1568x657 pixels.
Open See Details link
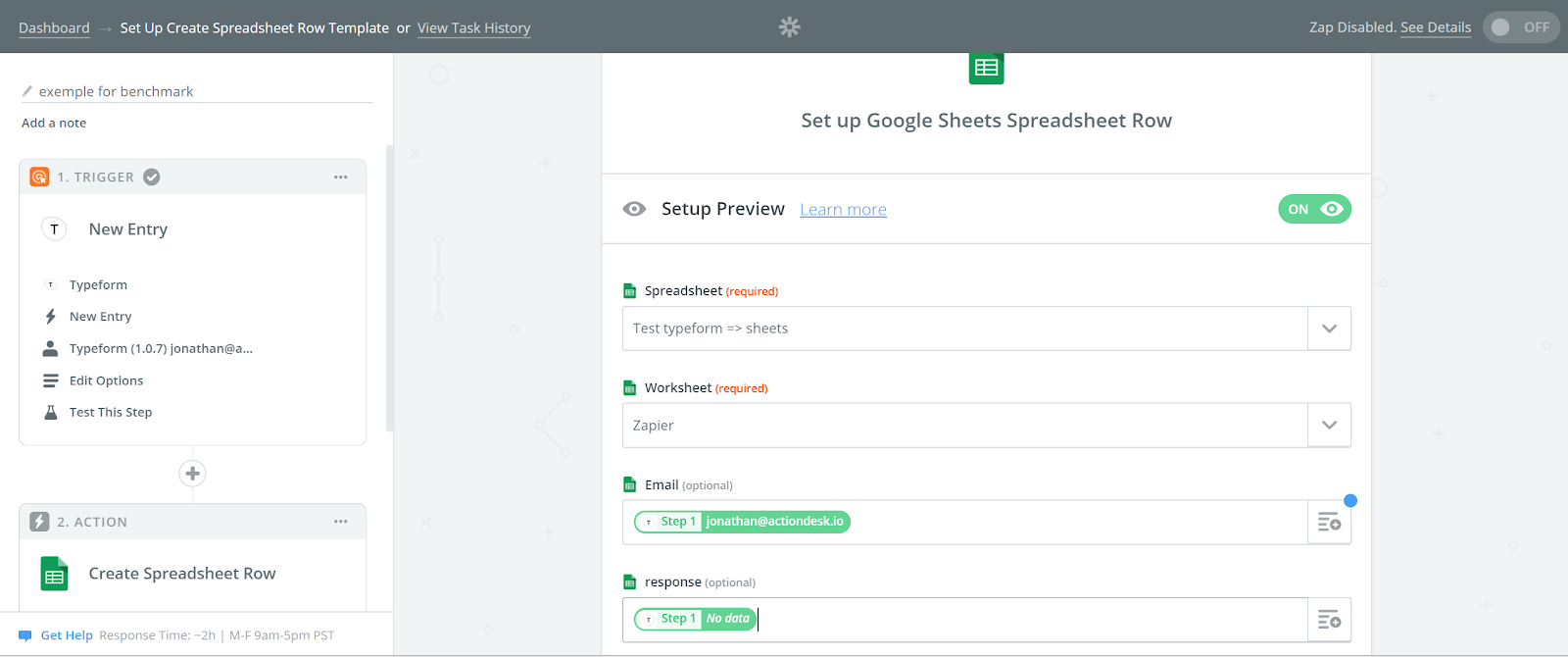pyautogui.click(x=1436, y=27)
